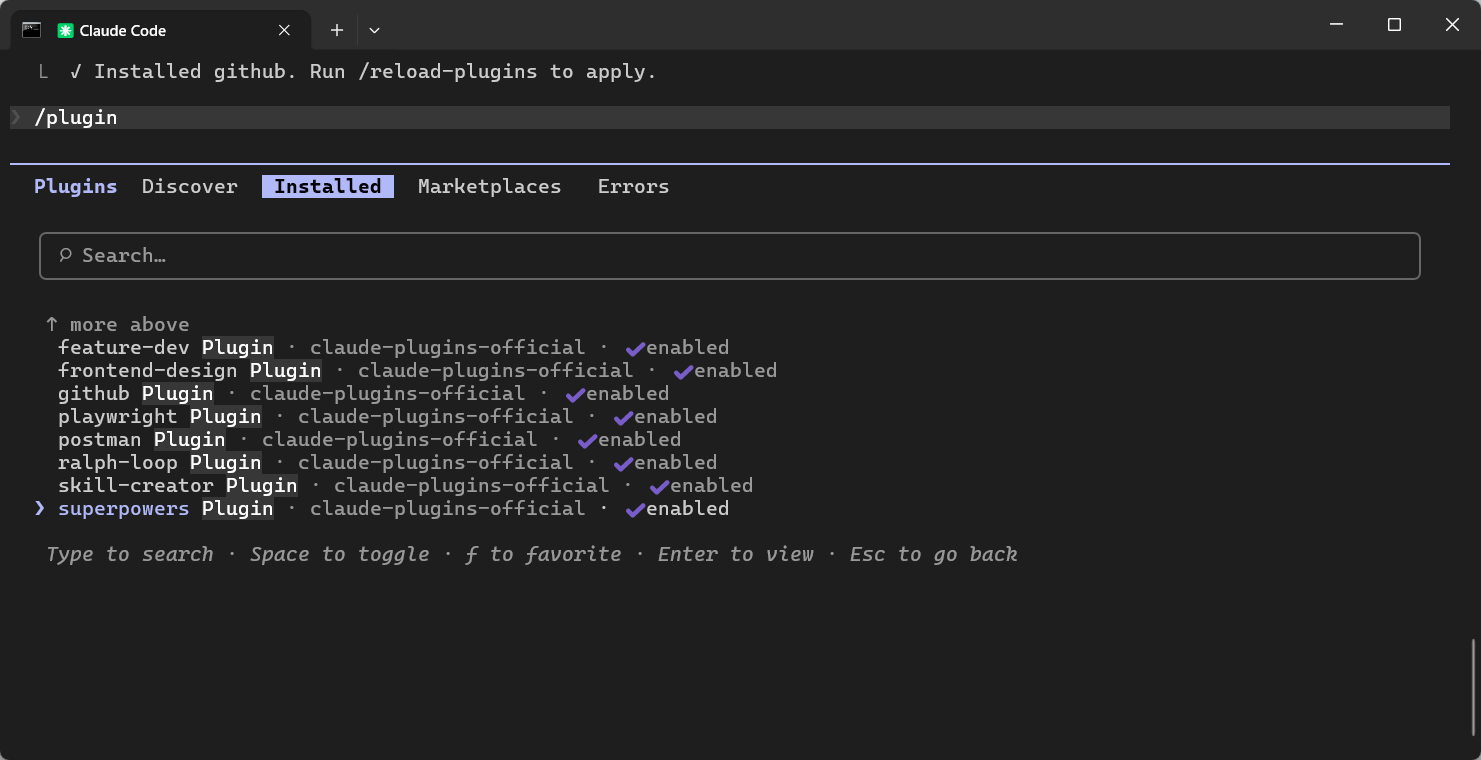Select the ralph-loop plugin name
Image resolution: width=1481 pixels, height=760 pixels.
(118, 463)
